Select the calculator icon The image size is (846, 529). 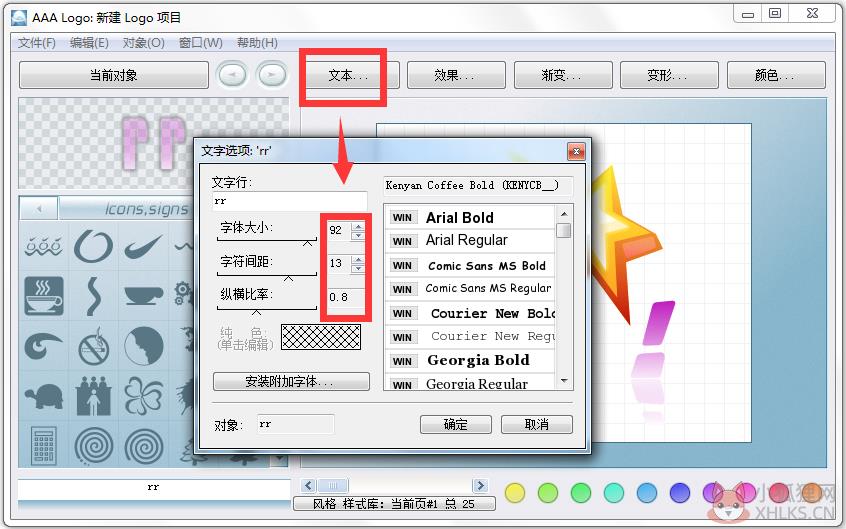44,446
